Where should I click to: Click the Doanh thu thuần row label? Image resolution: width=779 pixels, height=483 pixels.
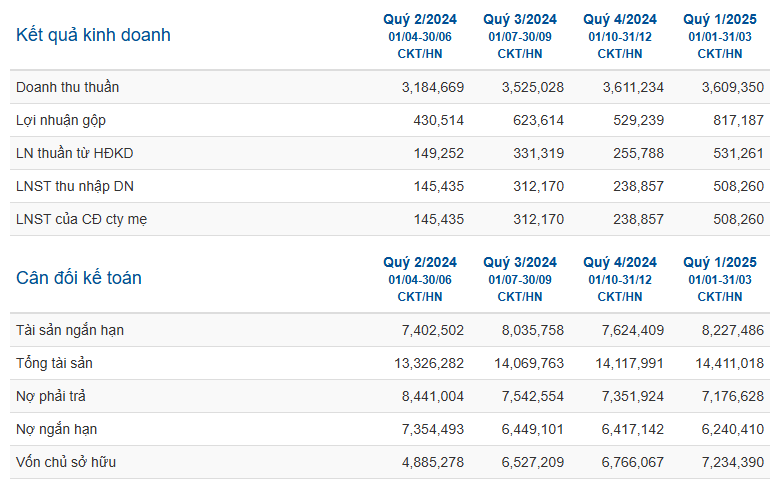[x=67, y=87]
